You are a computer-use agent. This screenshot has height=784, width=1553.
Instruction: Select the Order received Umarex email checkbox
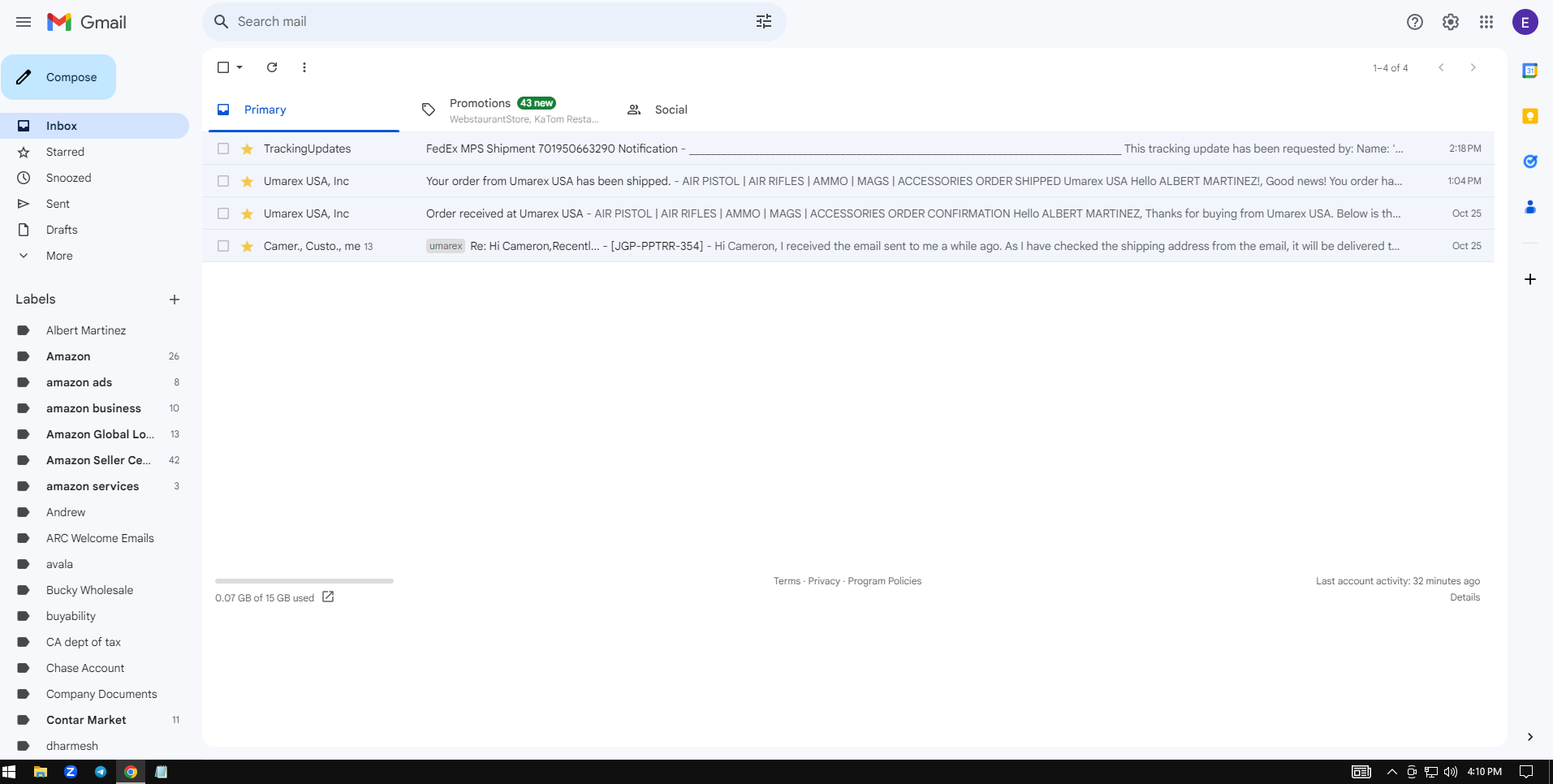223,213
